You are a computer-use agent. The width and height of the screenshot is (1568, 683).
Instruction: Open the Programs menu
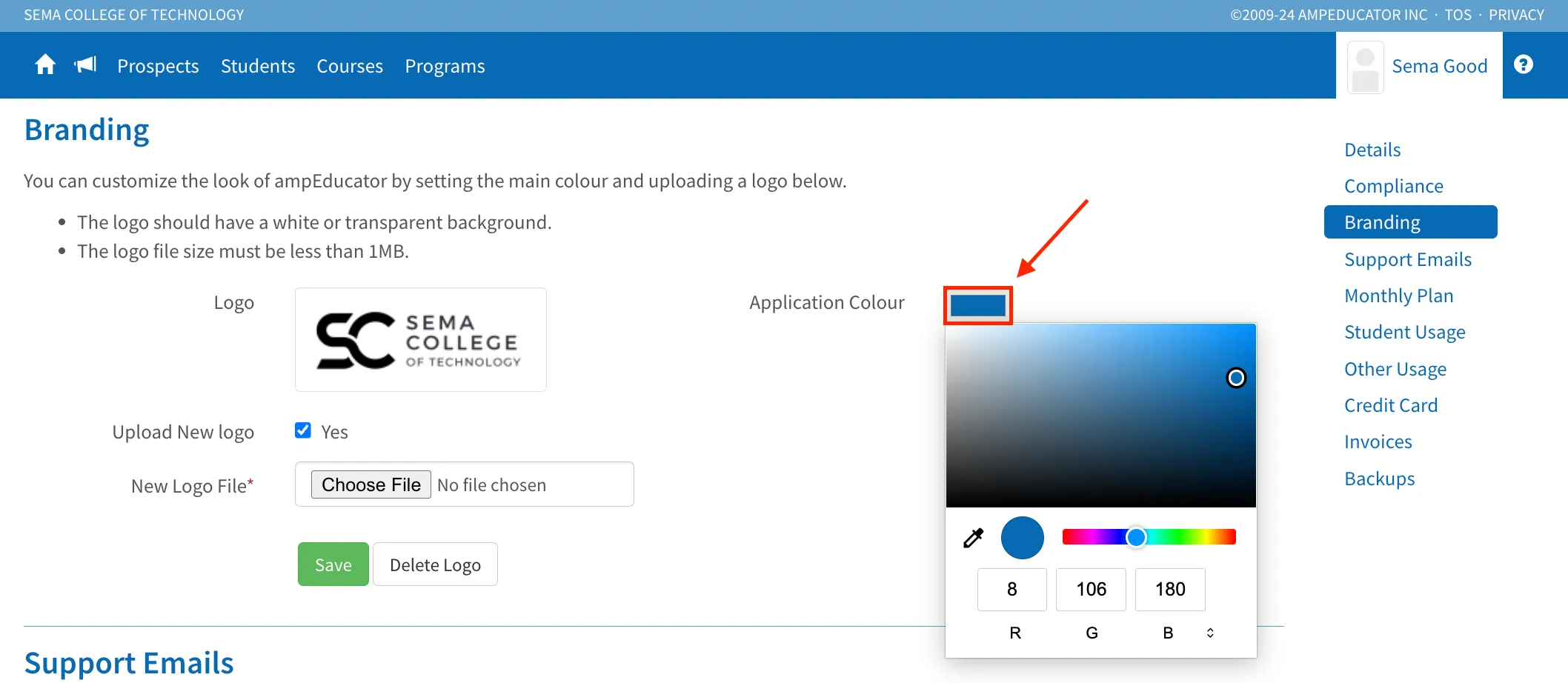(445, 66)
